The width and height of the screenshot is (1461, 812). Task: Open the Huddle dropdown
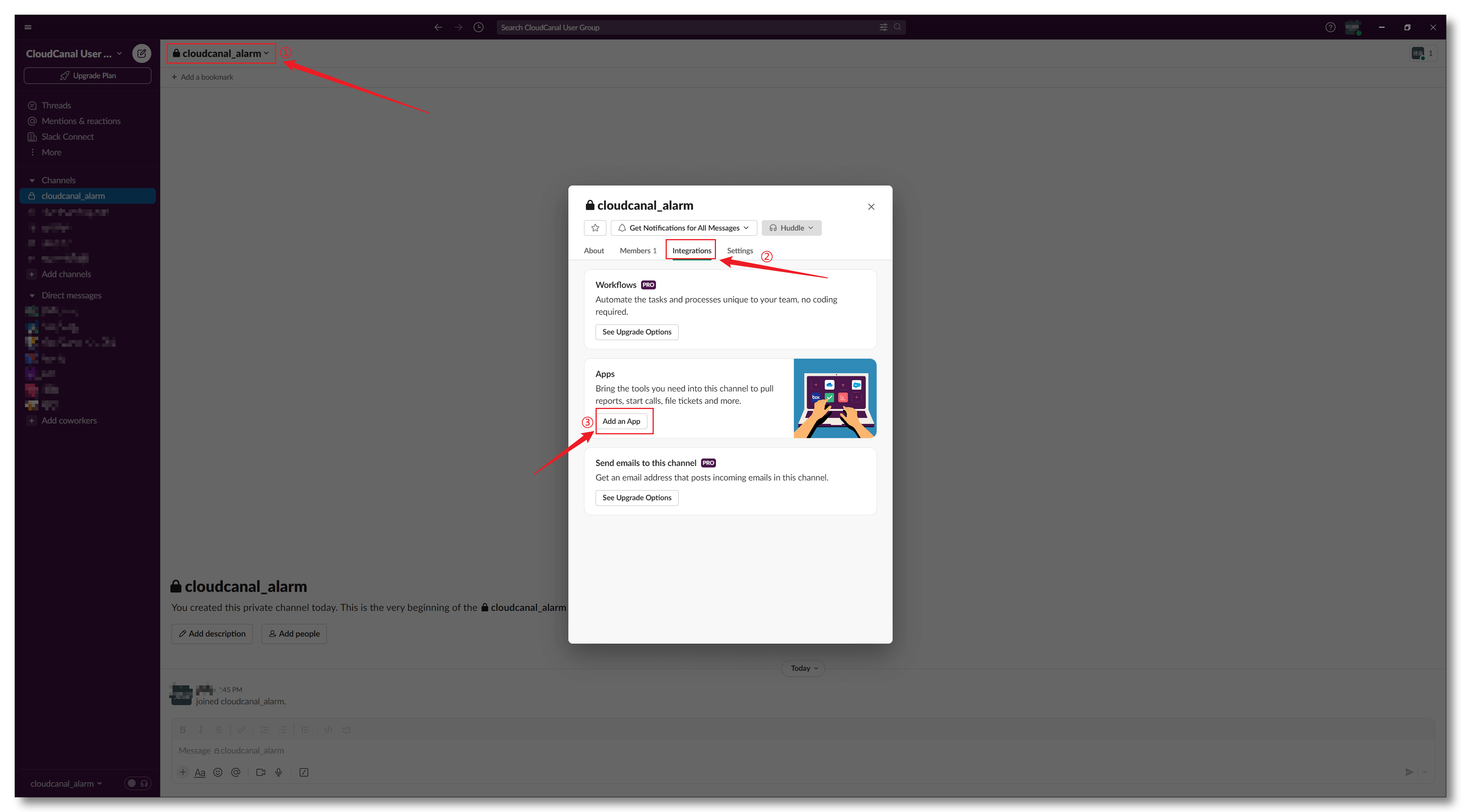(x=791, y=228)
